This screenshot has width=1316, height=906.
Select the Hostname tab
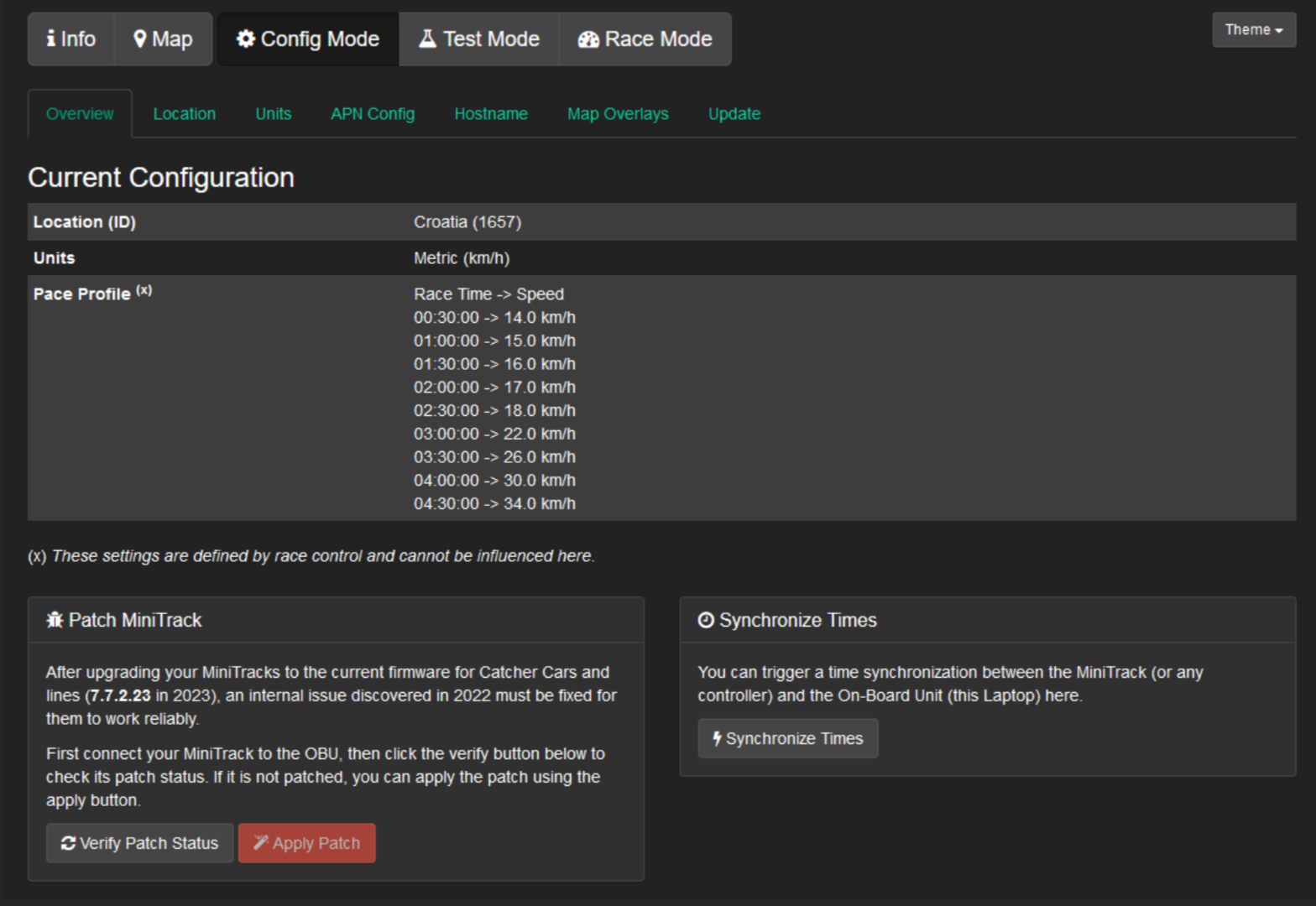point(491,114)
